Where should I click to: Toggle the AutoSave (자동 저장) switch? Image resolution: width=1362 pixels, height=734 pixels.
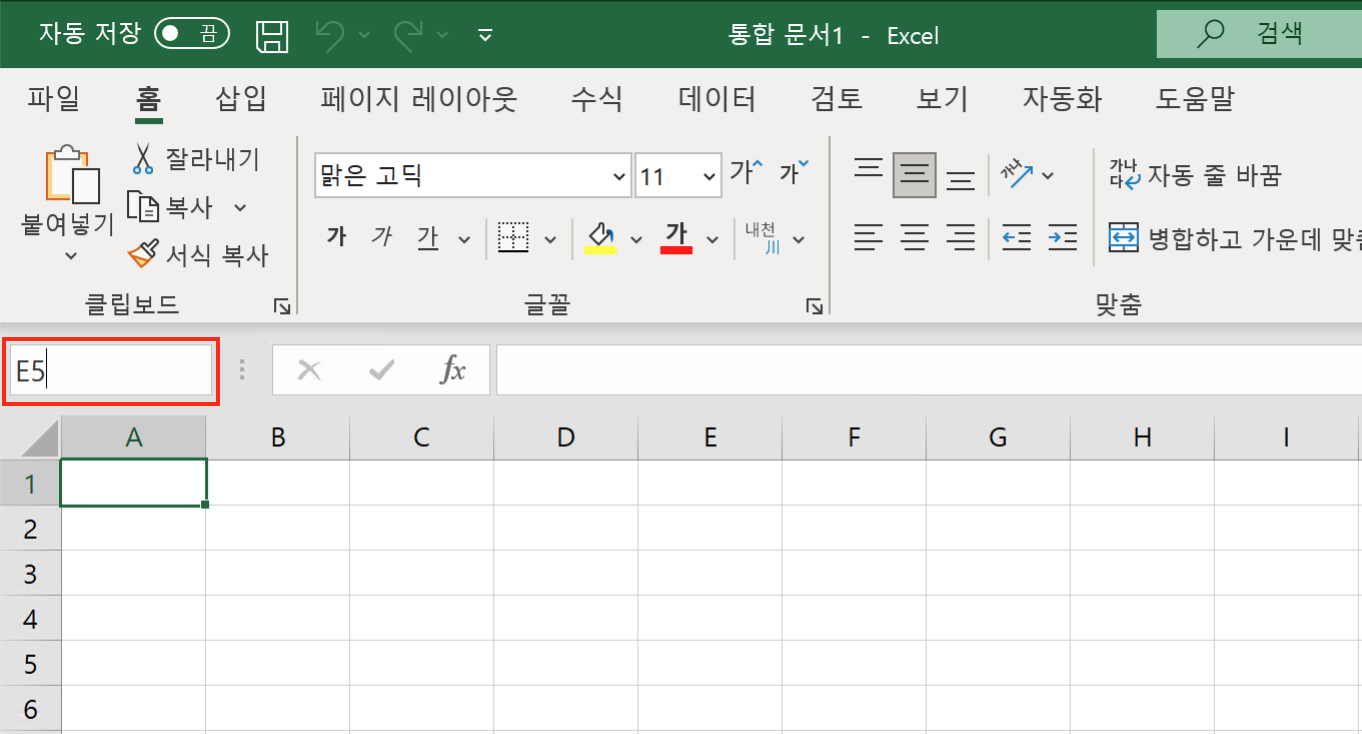(x=192, y=35)
